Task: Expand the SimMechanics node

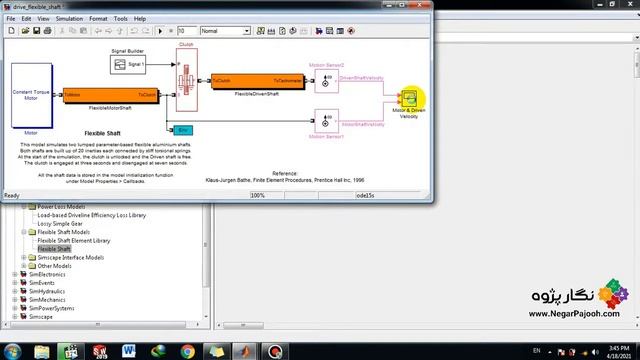Action: [x=15, y=300]
